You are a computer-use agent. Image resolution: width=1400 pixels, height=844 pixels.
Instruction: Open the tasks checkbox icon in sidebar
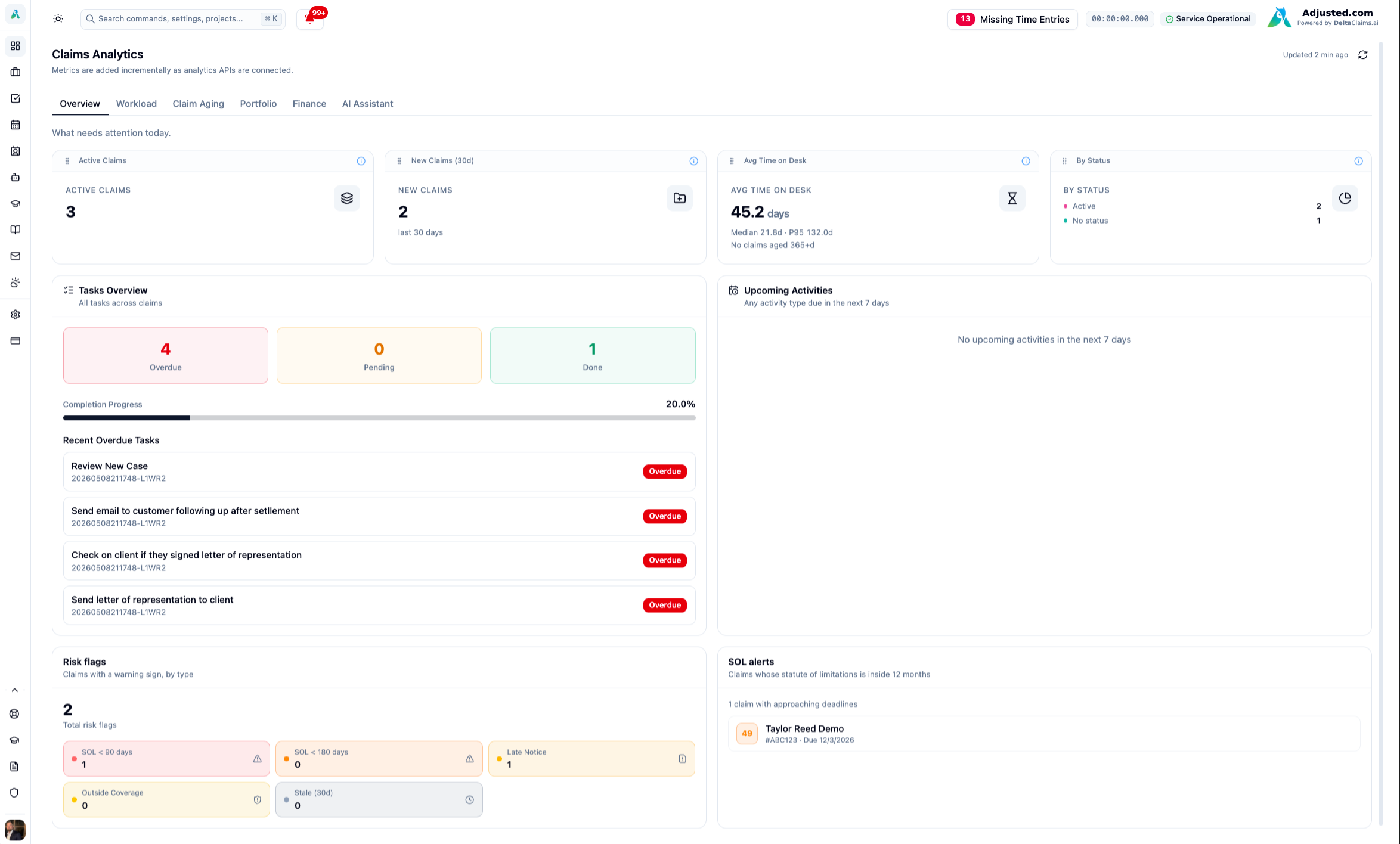pyautogui.click(x=16, y=98)
